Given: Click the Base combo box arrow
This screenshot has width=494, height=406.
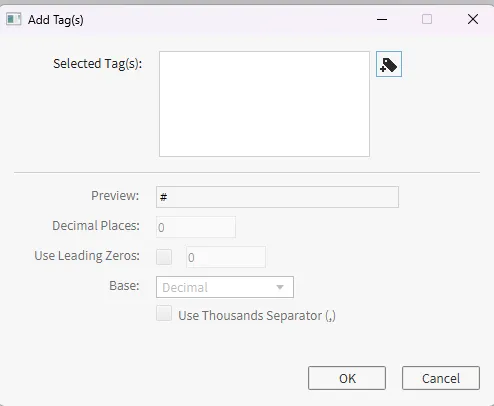Looking at the screenshot, I should [x=280, y=287].
